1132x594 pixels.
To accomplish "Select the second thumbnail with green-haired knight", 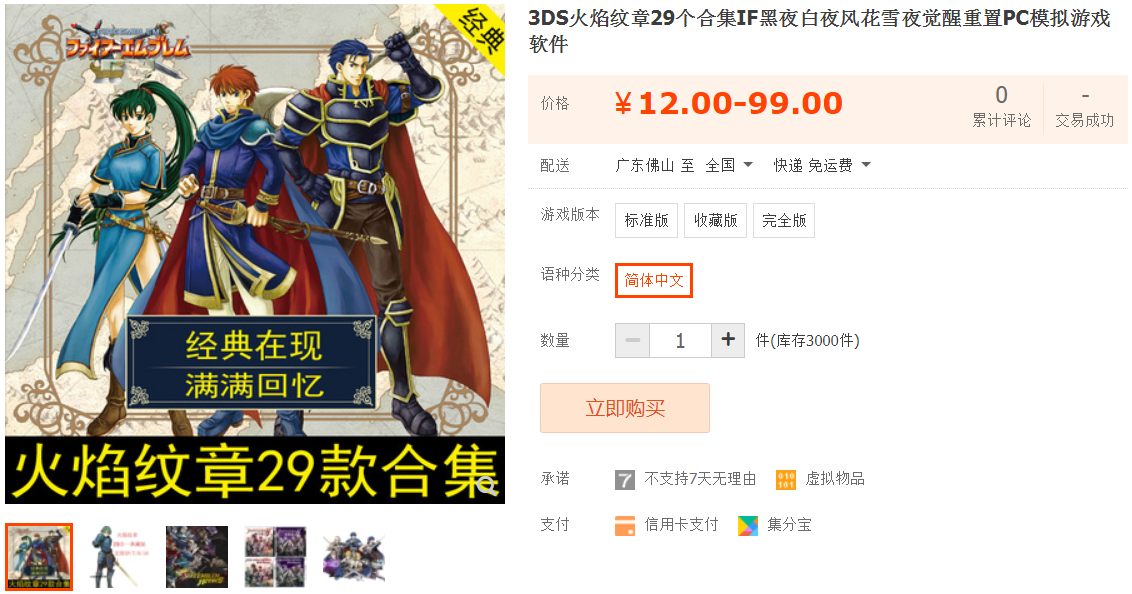I will (118, 556).
